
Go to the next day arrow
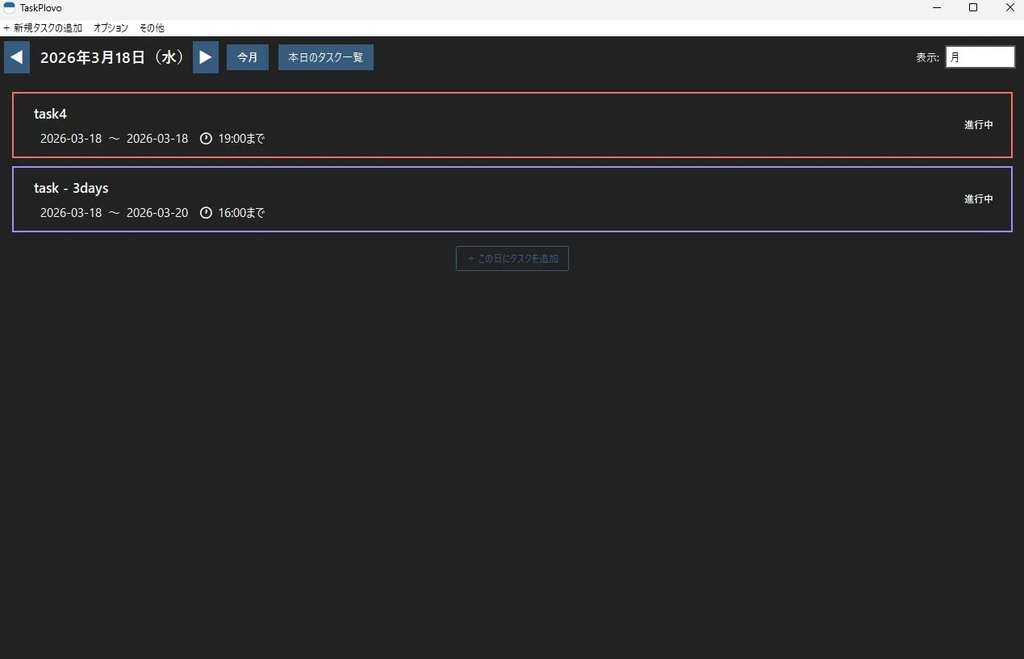(x=206, y=57)
